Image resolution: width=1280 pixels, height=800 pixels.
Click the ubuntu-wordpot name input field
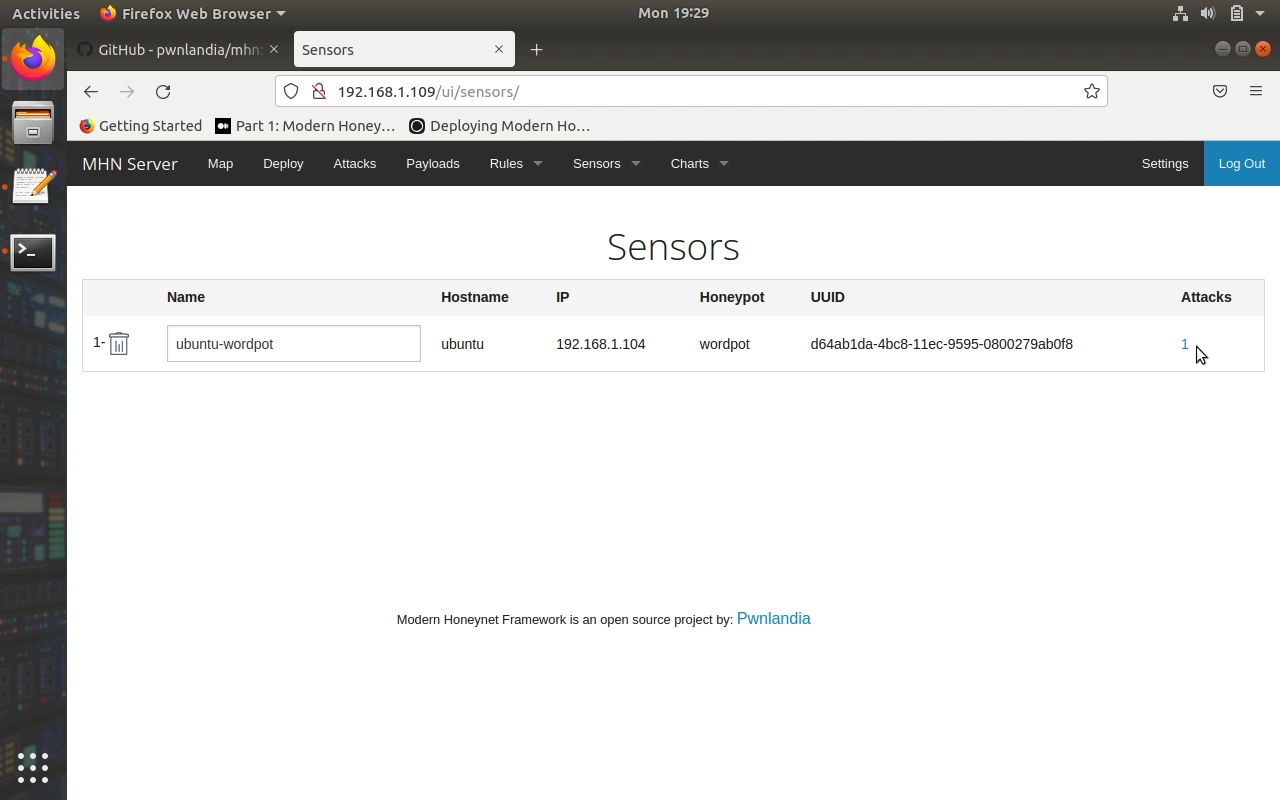point(293,344)
